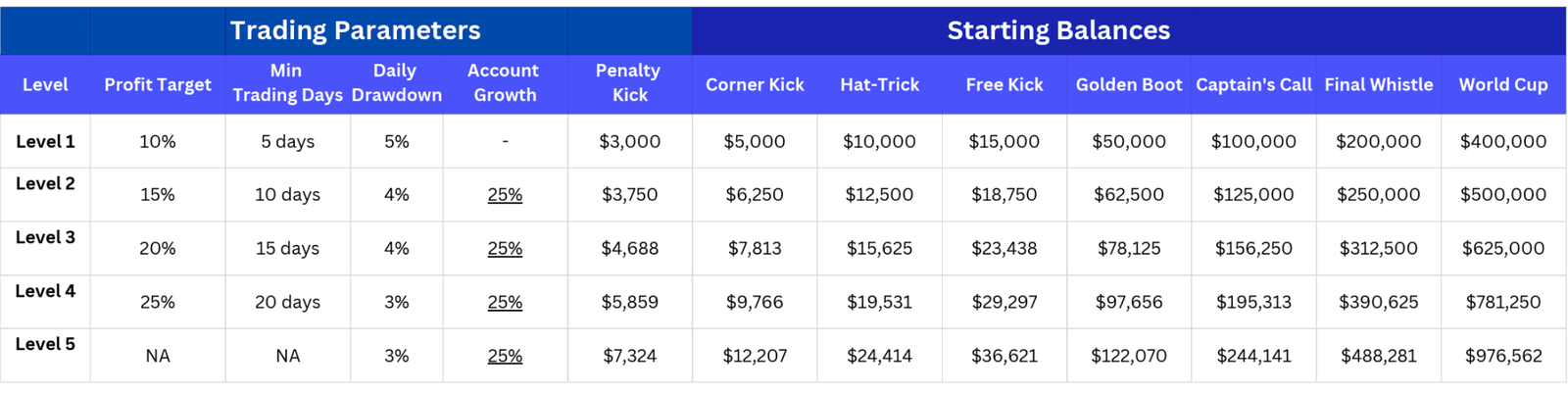Click the World Cup column header
Screen dimensions: 1568x393
[1503, 84]
